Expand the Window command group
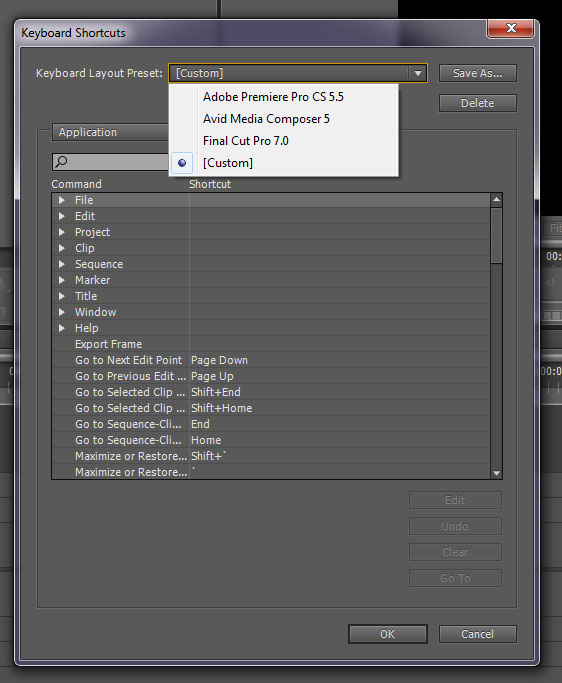Image resolution: width=562 pixels, height=683 pixels. pos(62,312)
